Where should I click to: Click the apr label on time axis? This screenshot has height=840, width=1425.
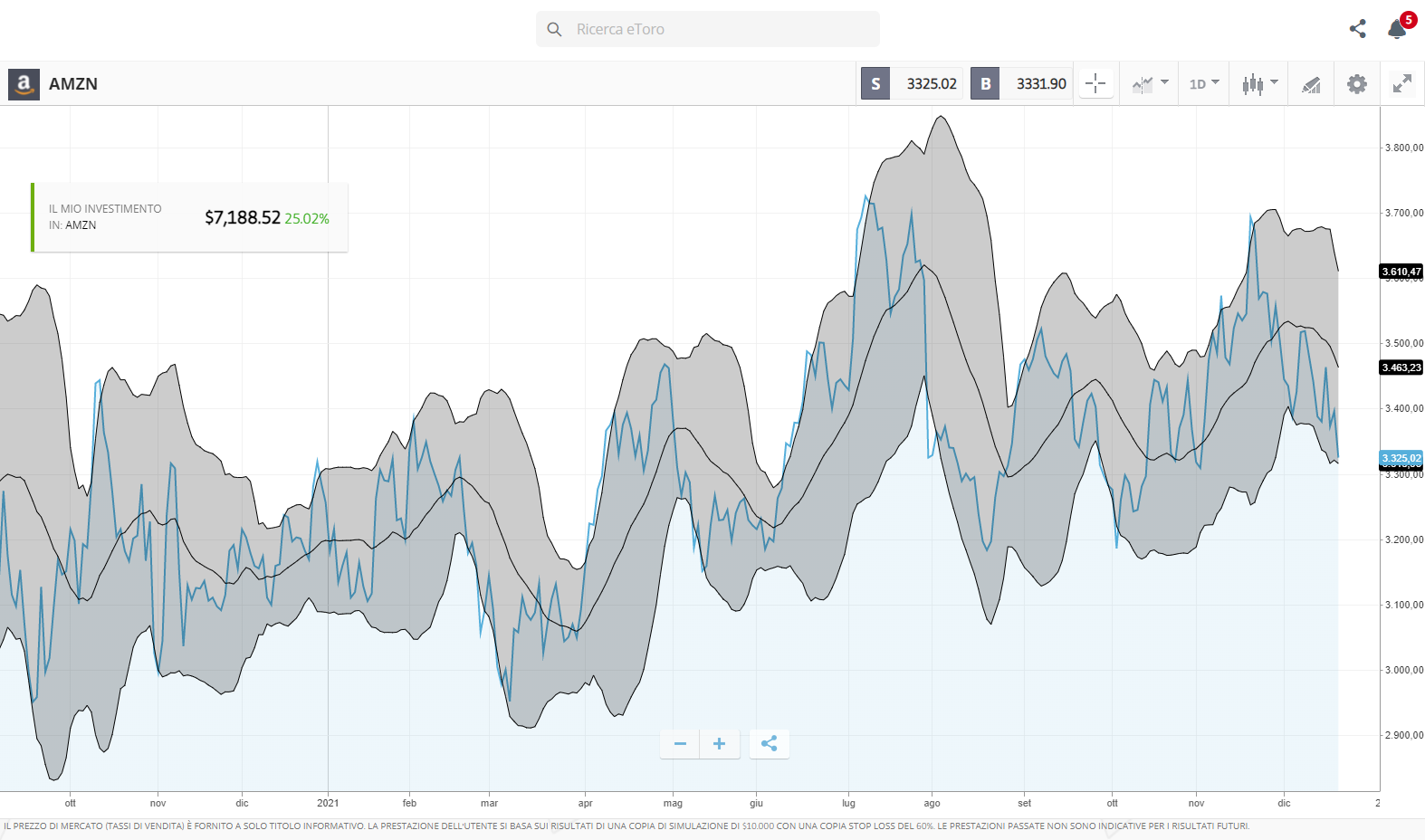(585, 803)
